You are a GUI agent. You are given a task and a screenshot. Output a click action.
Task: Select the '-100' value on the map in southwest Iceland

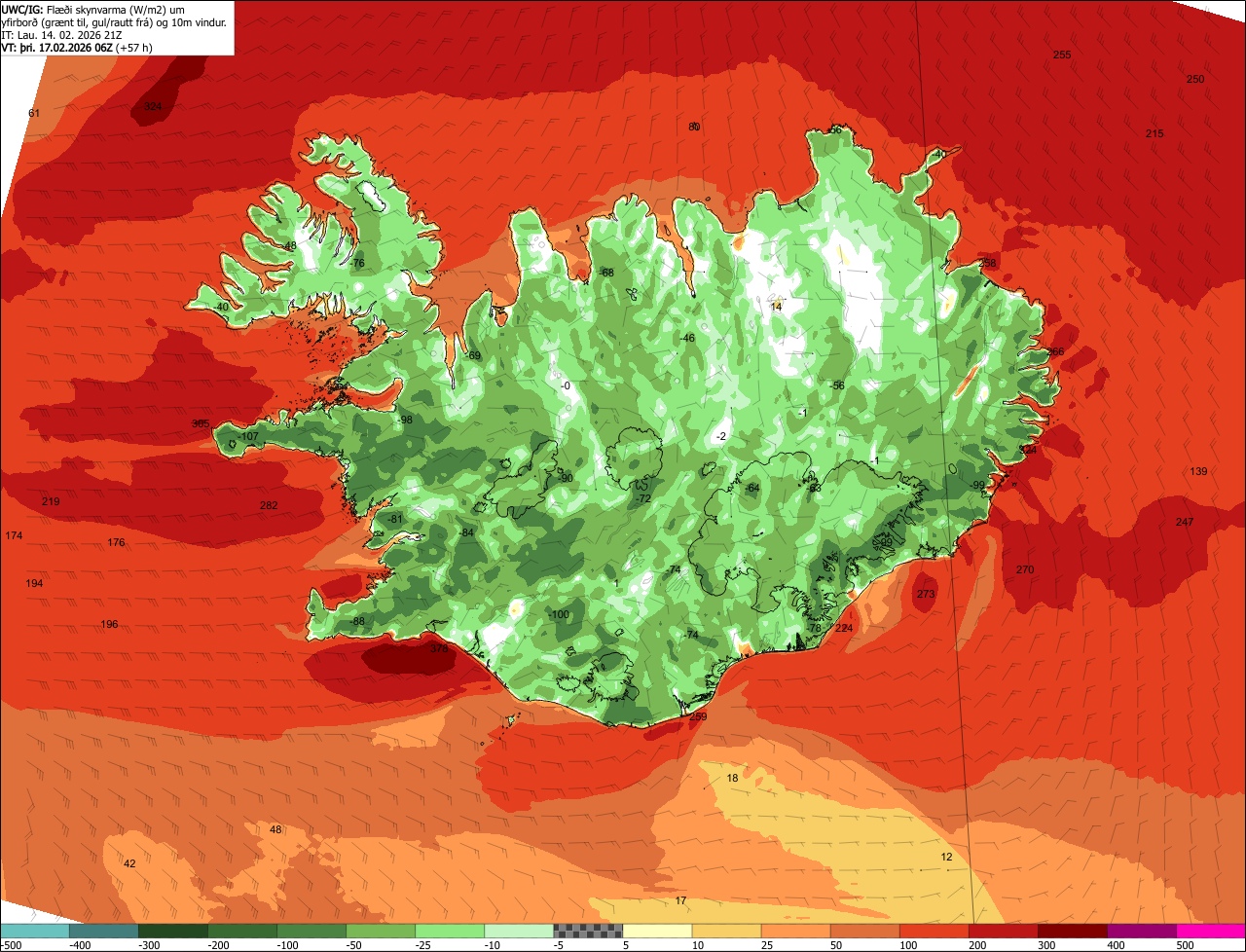(558, 614)
